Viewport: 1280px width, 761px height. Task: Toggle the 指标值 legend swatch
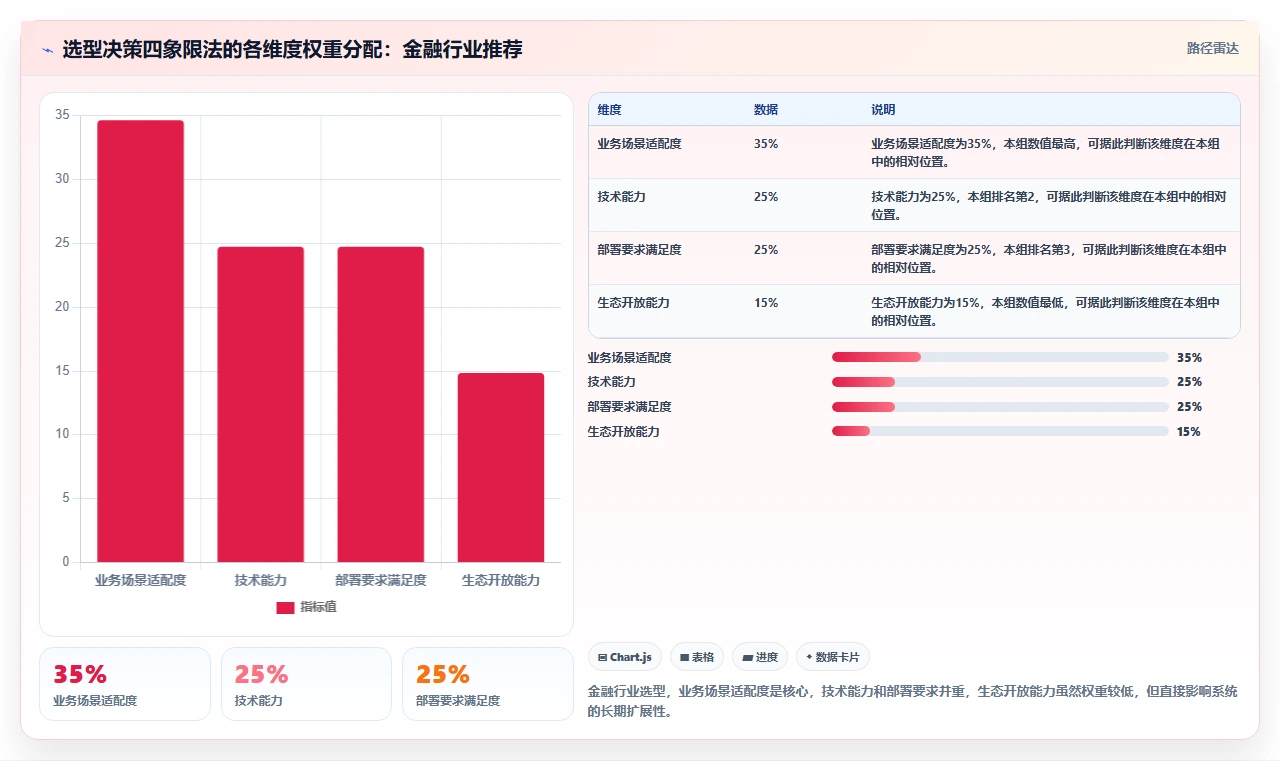(285, 607)
